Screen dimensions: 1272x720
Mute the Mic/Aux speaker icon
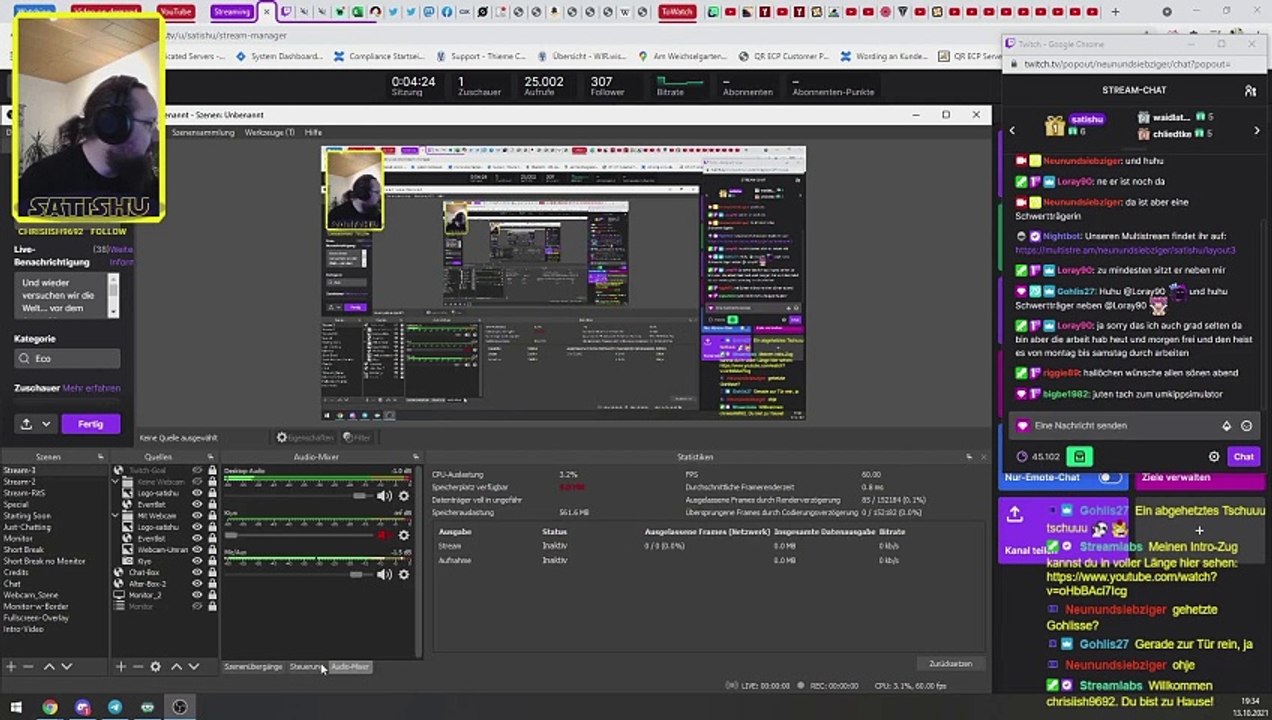tap(384, 575)
